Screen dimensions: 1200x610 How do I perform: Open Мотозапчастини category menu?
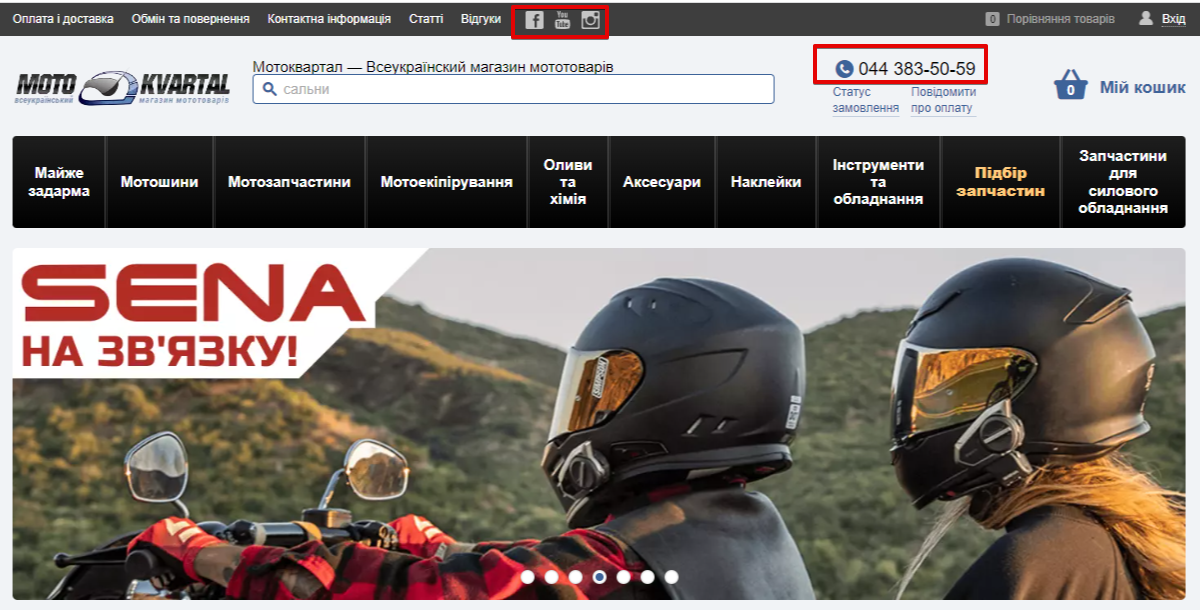pyautogui.click(x=289, y=182)
